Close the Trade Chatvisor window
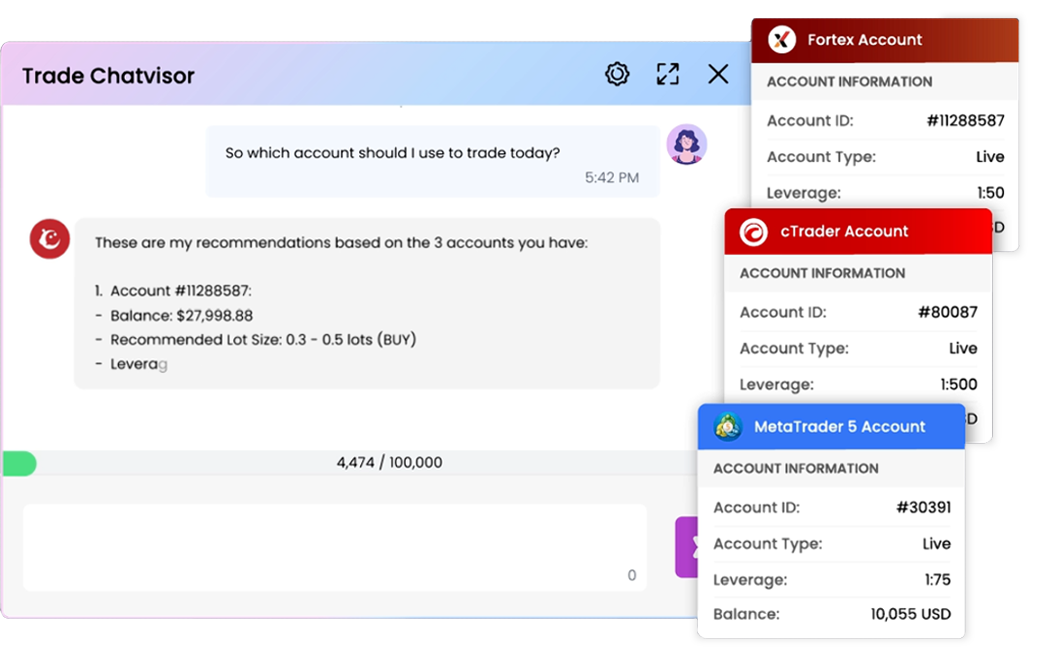This screenshot has width=1051, height=659. [718, 74]
